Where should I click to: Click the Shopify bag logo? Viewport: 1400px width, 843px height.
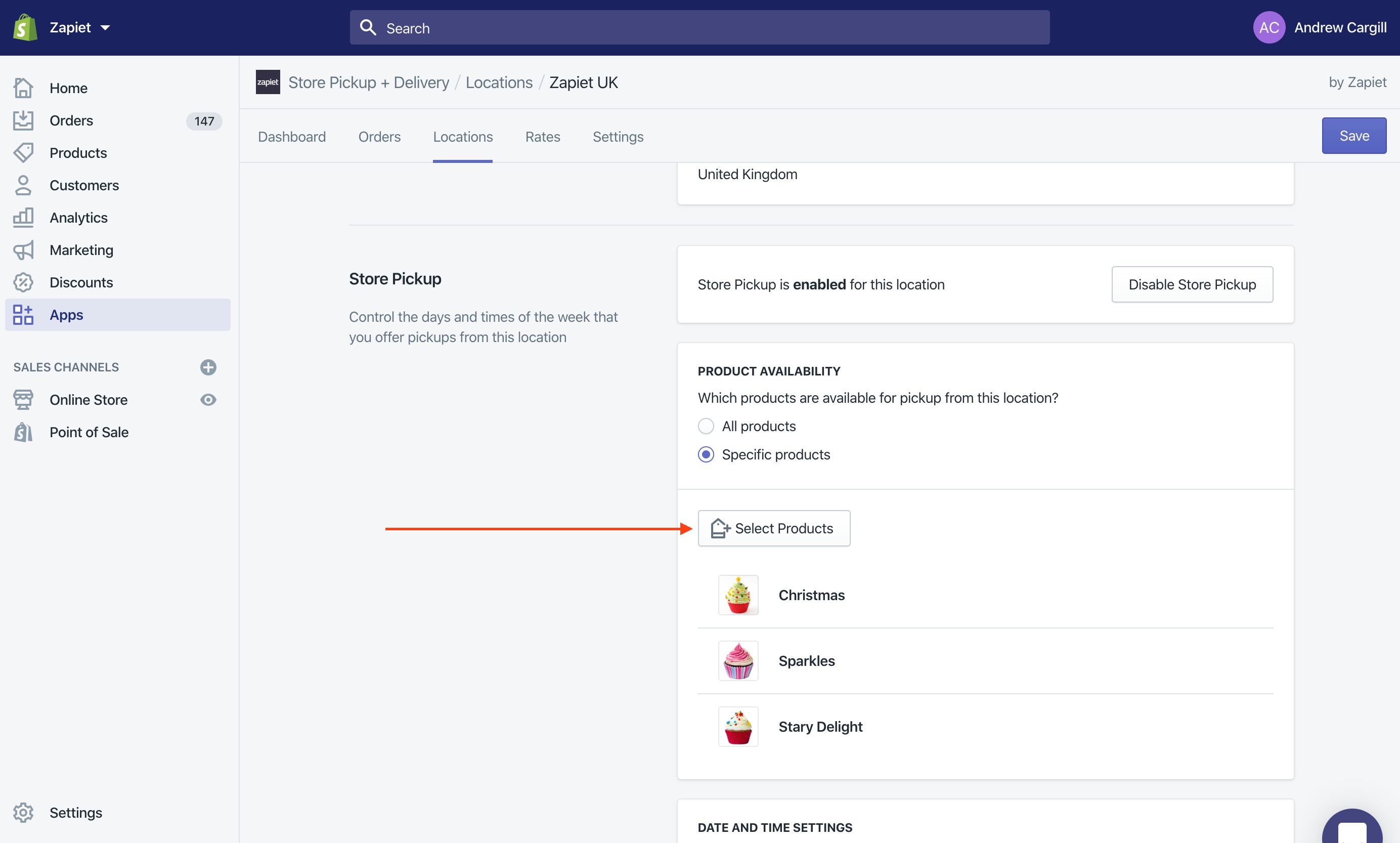click(x=25, y=27)
